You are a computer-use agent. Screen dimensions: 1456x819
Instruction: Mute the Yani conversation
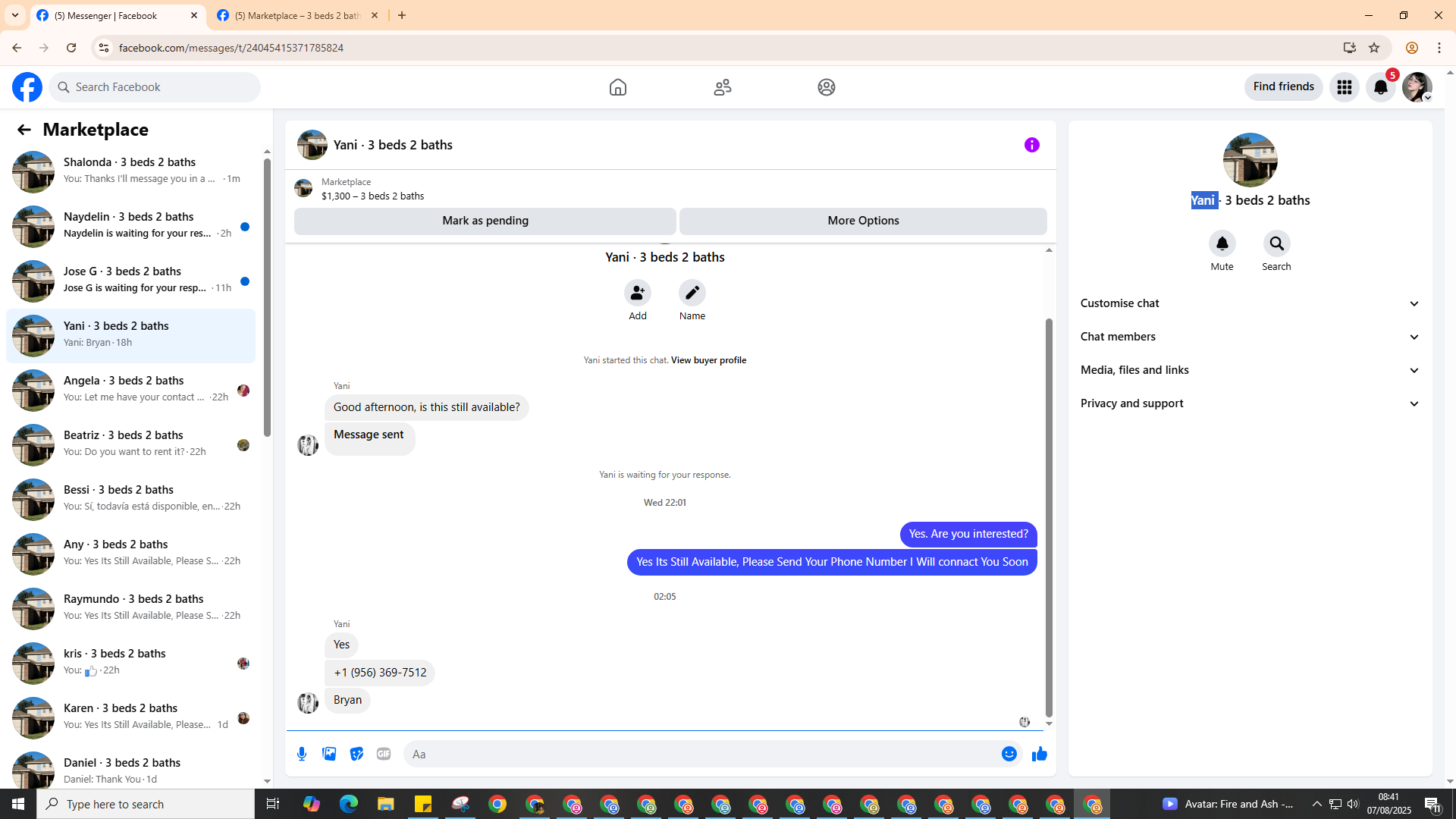click(1222, 243)
